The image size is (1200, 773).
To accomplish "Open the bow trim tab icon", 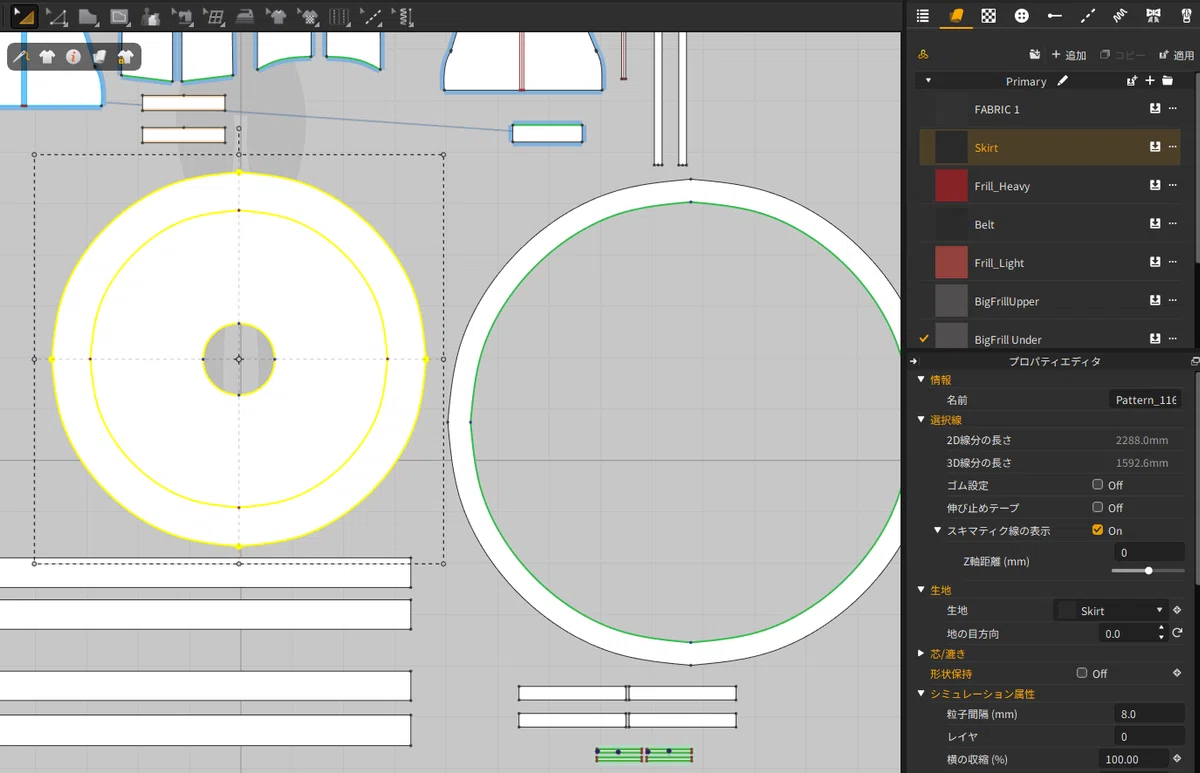I will [x=1153, y=15].
